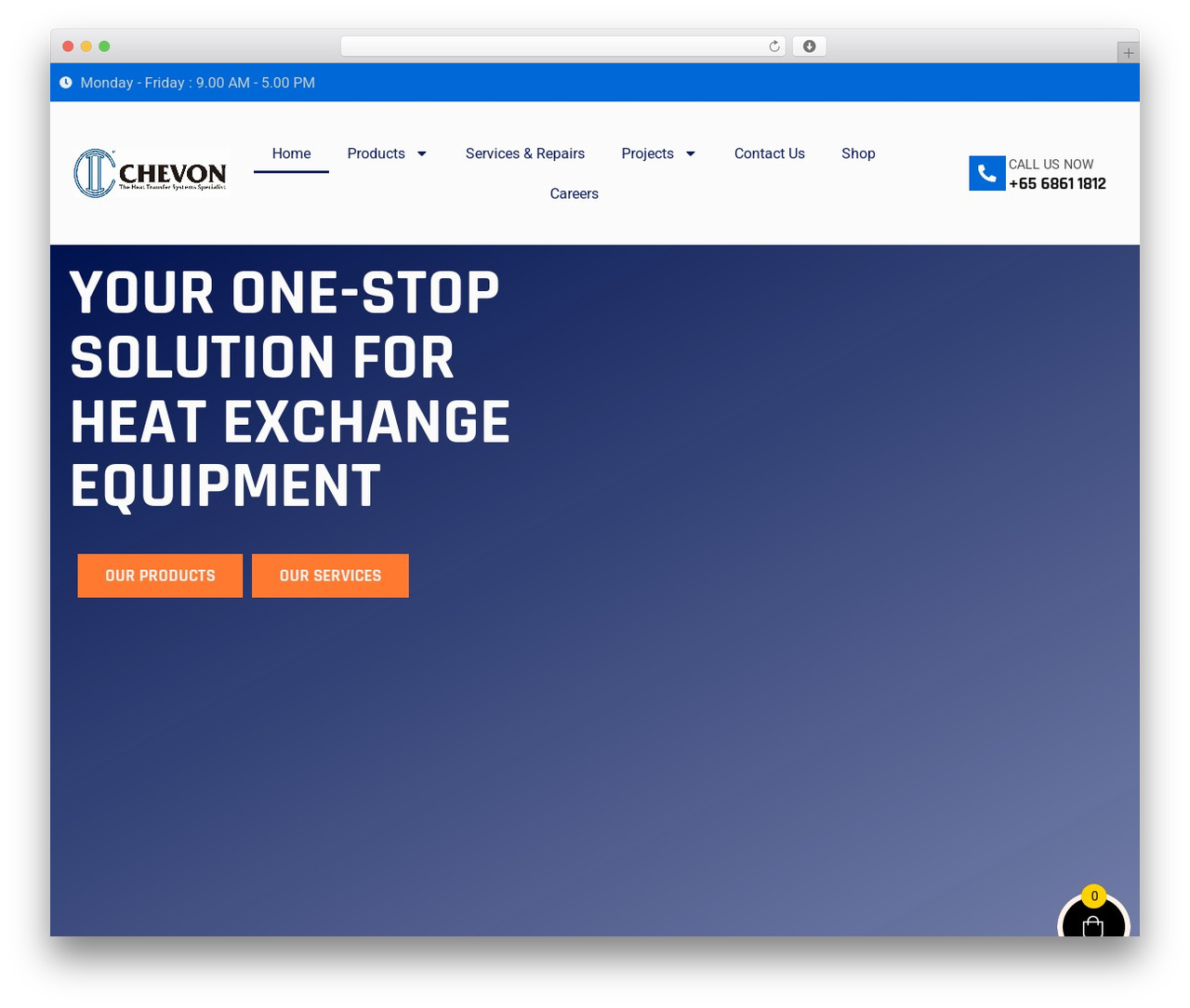1190x1008 pixels.
Task: Click the Monday - Friday hours text
Action: (198, 83)
